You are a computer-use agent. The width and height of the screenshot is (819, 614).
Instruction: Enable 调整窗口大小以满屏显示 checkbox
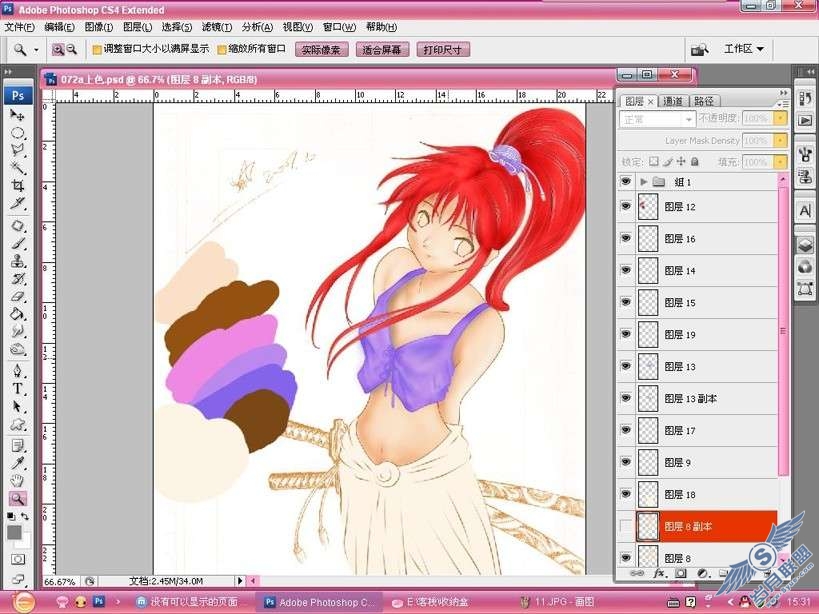(x=97, y=50)
